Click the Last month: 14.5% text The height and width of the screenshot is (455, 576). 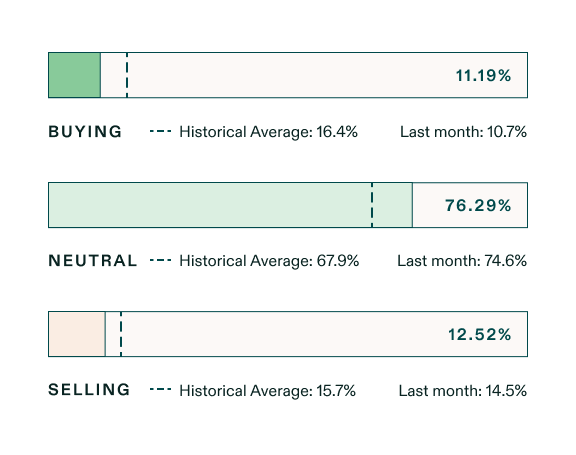[463, 391]
